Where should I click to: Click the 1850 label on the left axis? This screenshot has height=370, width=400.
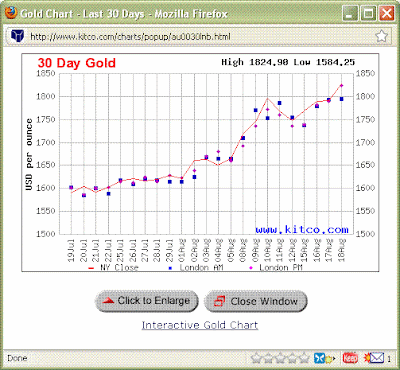click(x=46, y=73)
